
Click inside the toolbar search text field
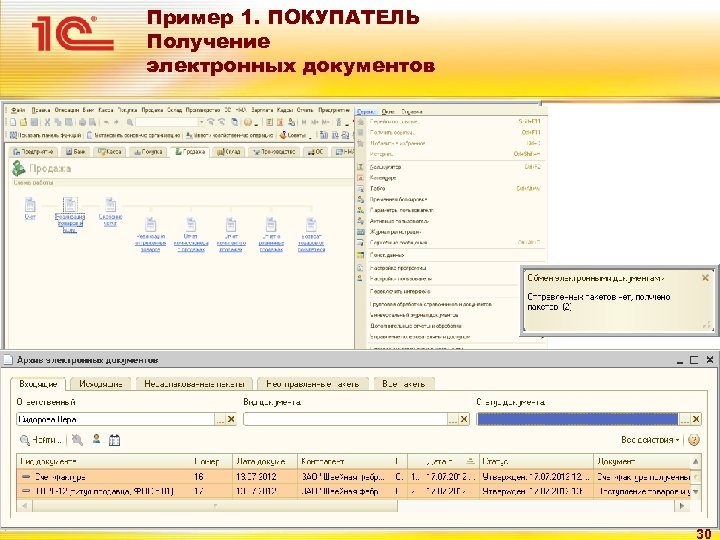(167, 122)
